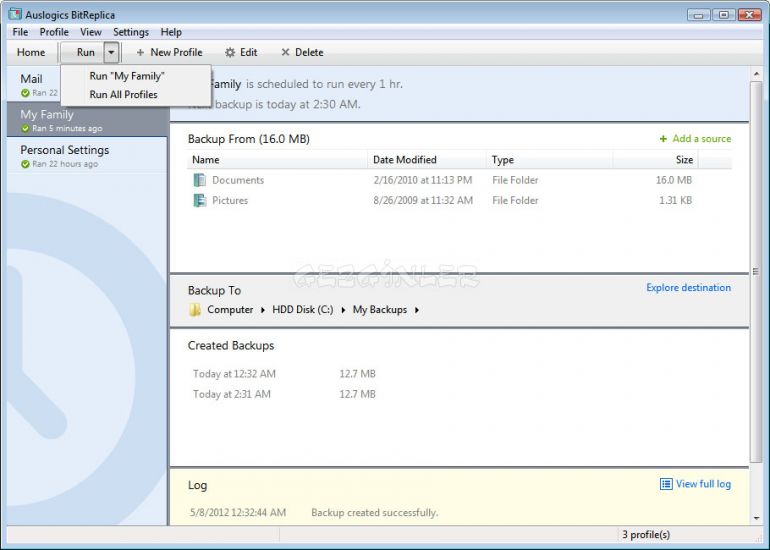Sort by the Date Modified column header
The width and height of the screenshot is (770, 550).
click(x=426, y=160)
